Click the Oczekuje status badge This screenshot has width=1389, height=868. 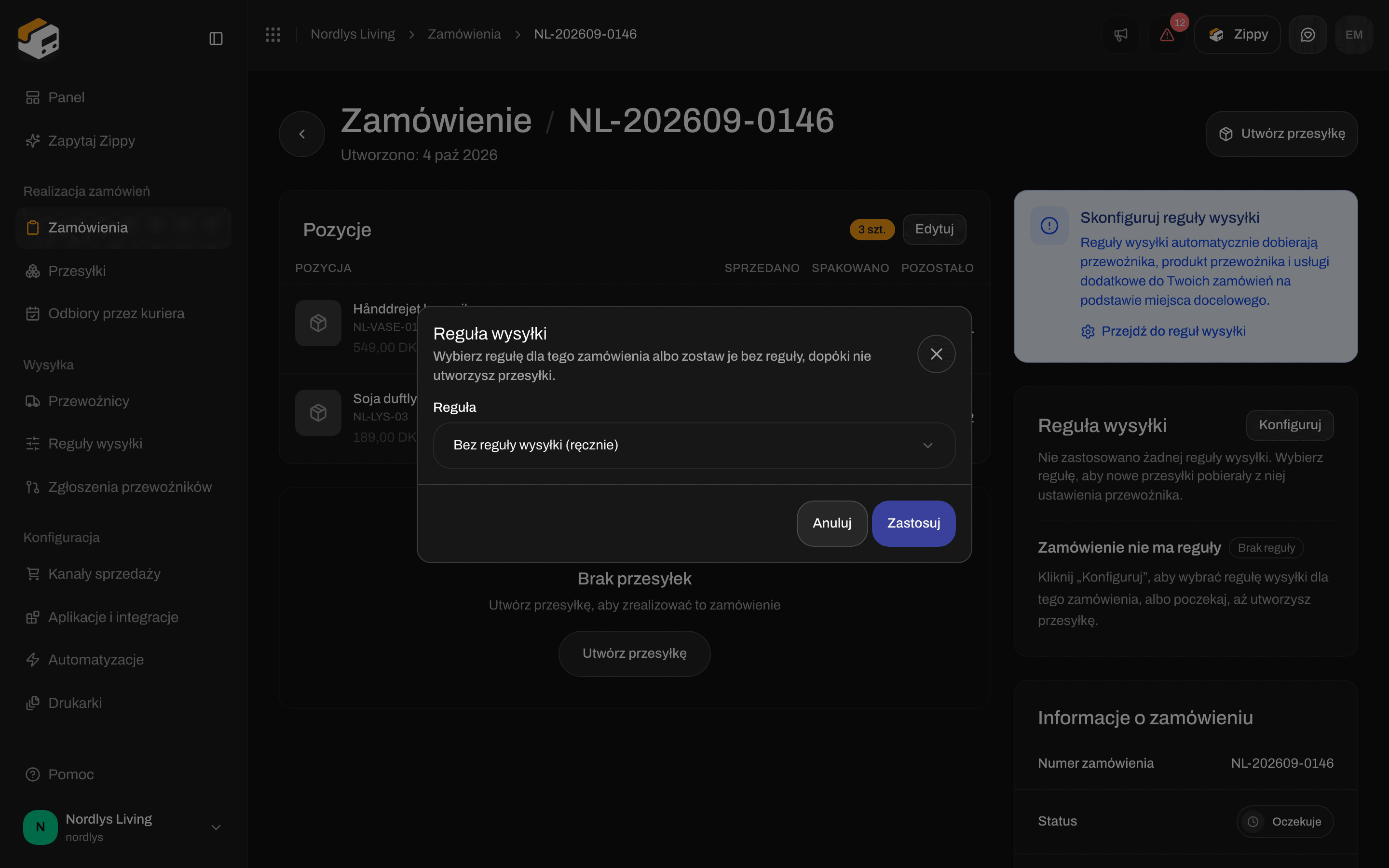point(1284,822)
